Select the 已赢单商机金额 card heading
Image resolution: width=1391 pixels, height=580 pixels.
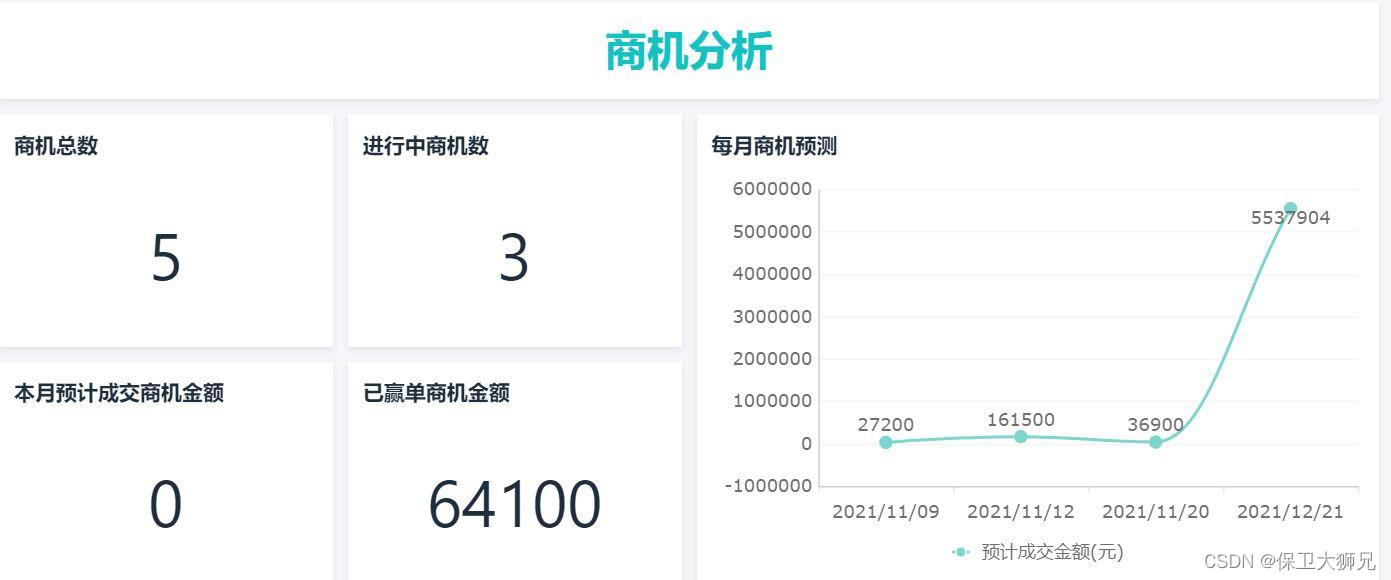pos(436,393)
